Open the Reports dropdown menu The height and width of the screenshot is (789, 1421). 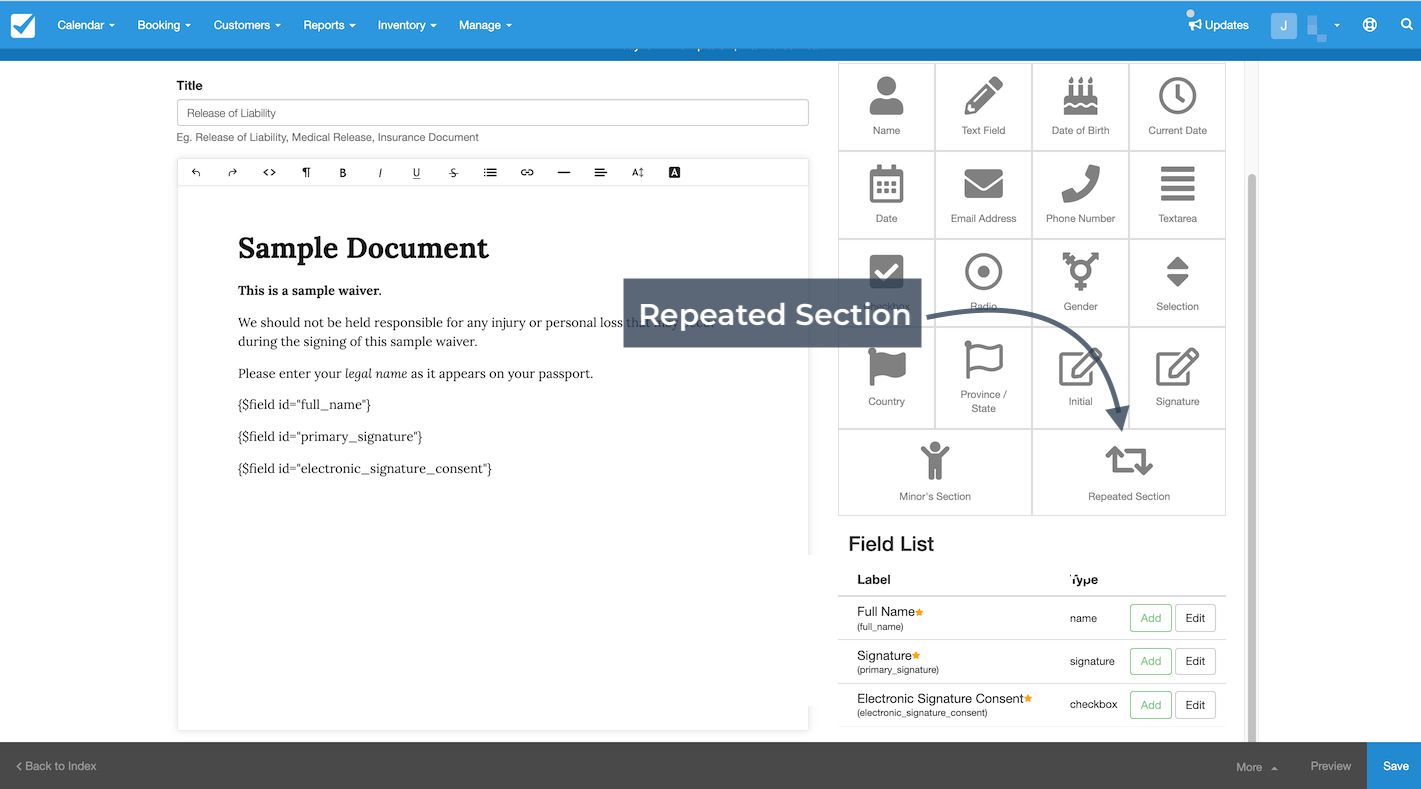[x=329, y=25]
